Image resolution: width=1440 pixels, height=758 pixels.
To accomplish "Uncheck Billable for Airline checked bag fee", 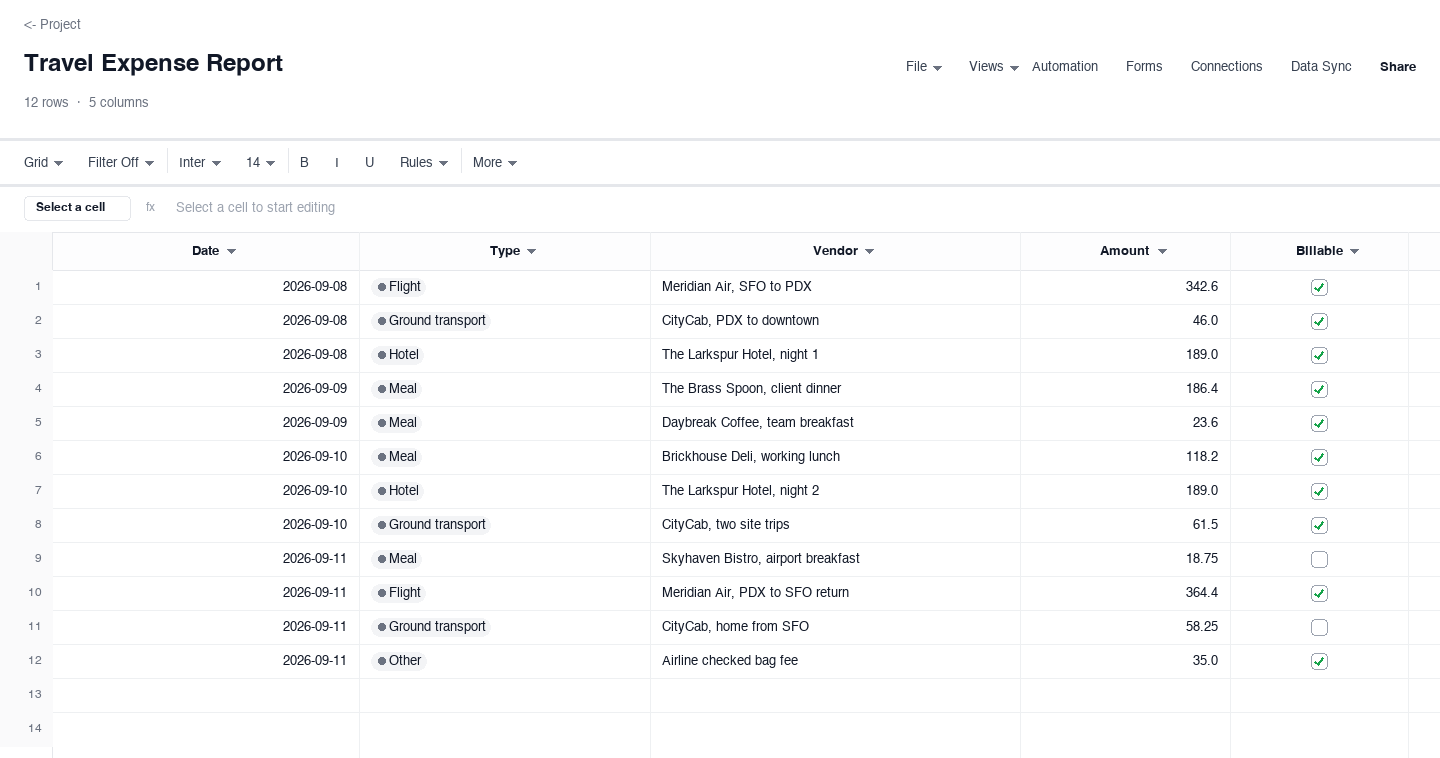I will coord(1319,661).
